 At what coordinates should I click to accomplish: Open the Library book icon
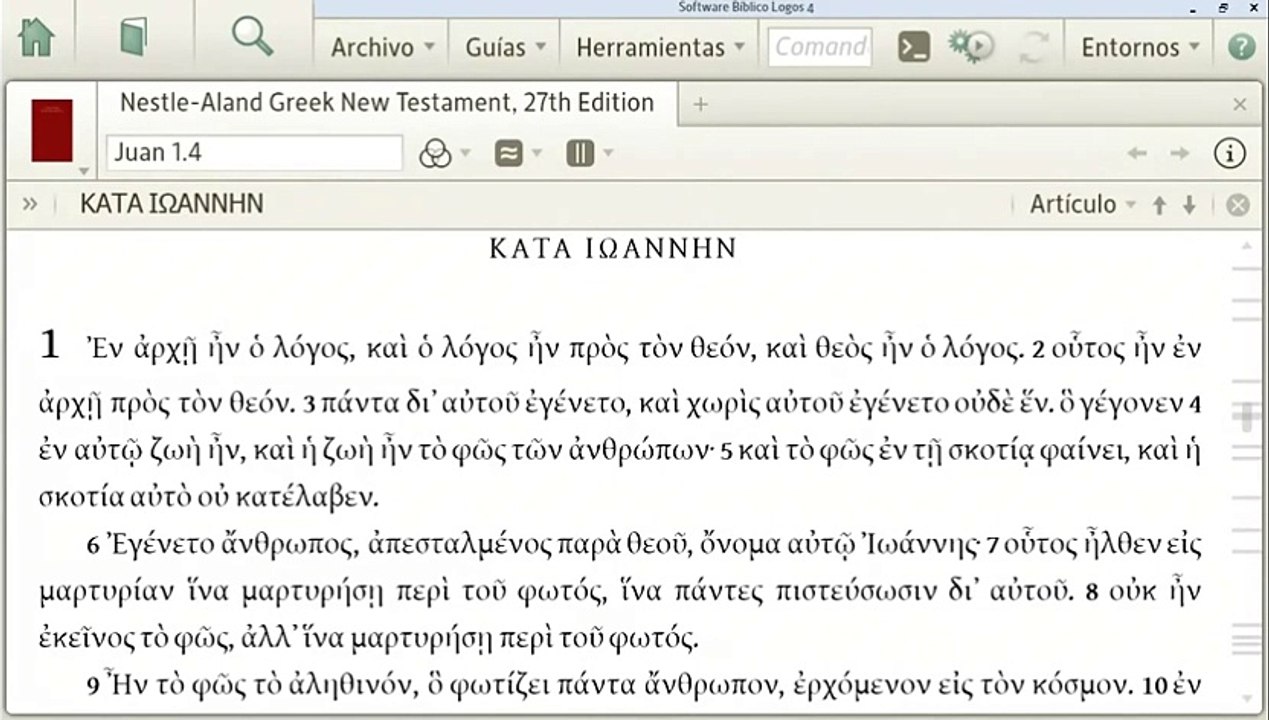pos(133,39)
